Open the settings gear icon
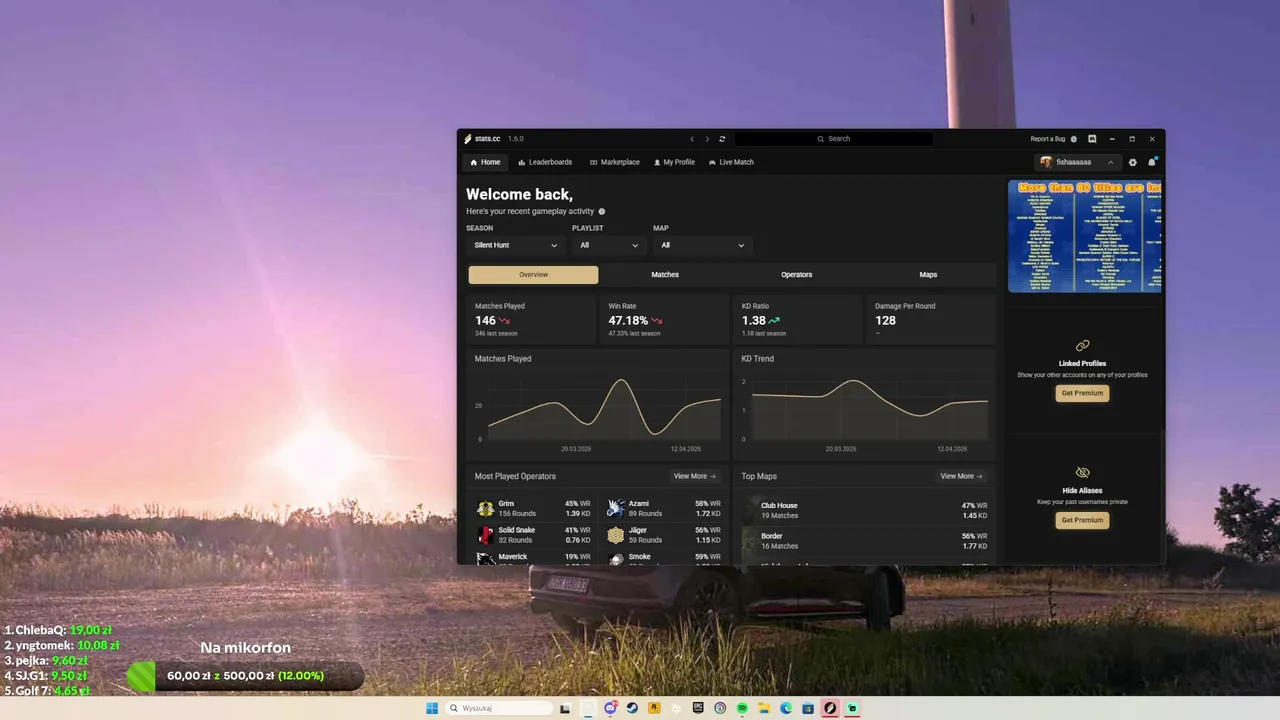1280x720 pixels. [x=1133, y=162]
